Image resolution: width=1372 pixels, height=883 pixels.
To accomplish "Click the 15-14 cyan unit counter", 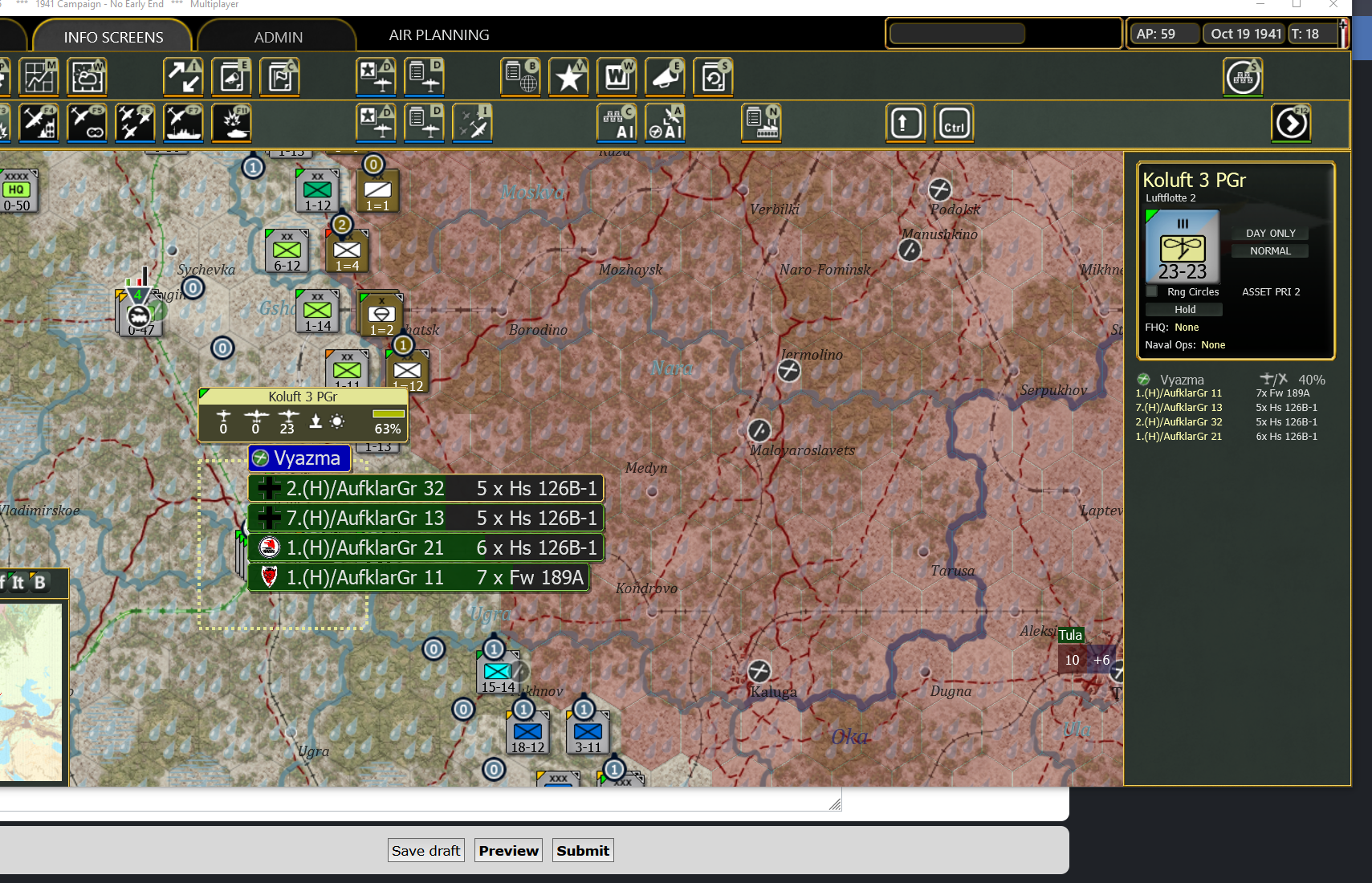I will pos(498,674).
